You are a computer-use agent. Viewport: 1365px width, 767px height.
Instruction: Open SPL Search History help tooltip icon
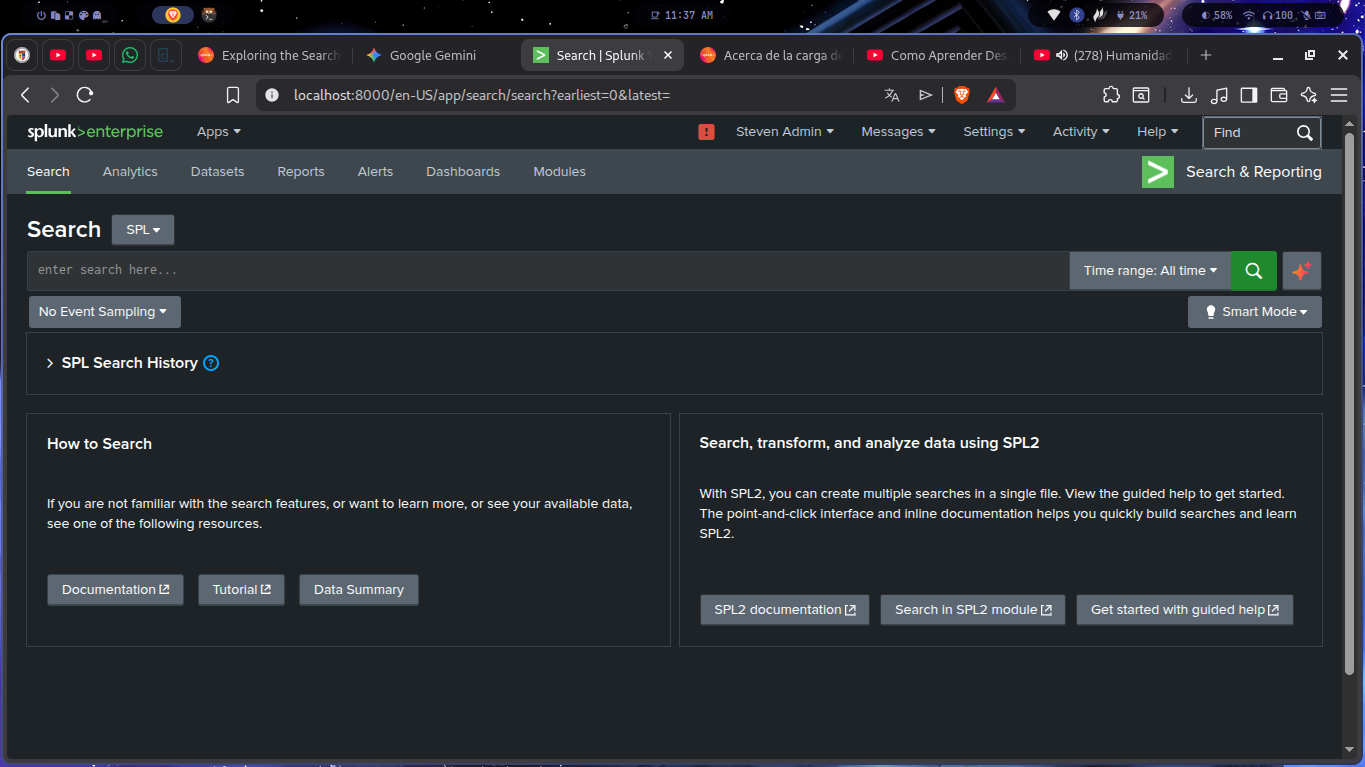coord(210,363)
